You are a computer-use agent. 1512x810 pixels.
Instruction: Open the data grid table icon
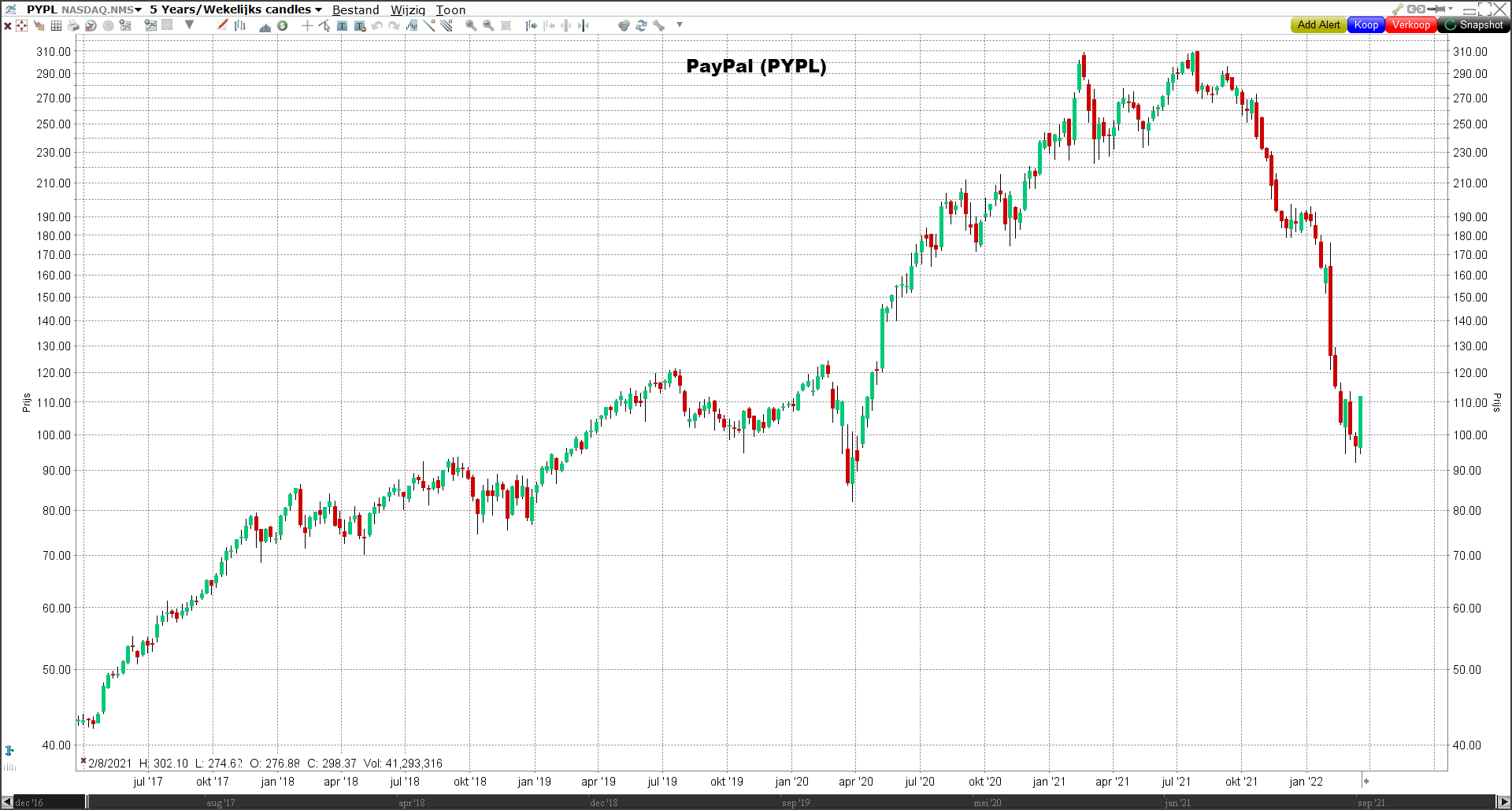point(56,25)
